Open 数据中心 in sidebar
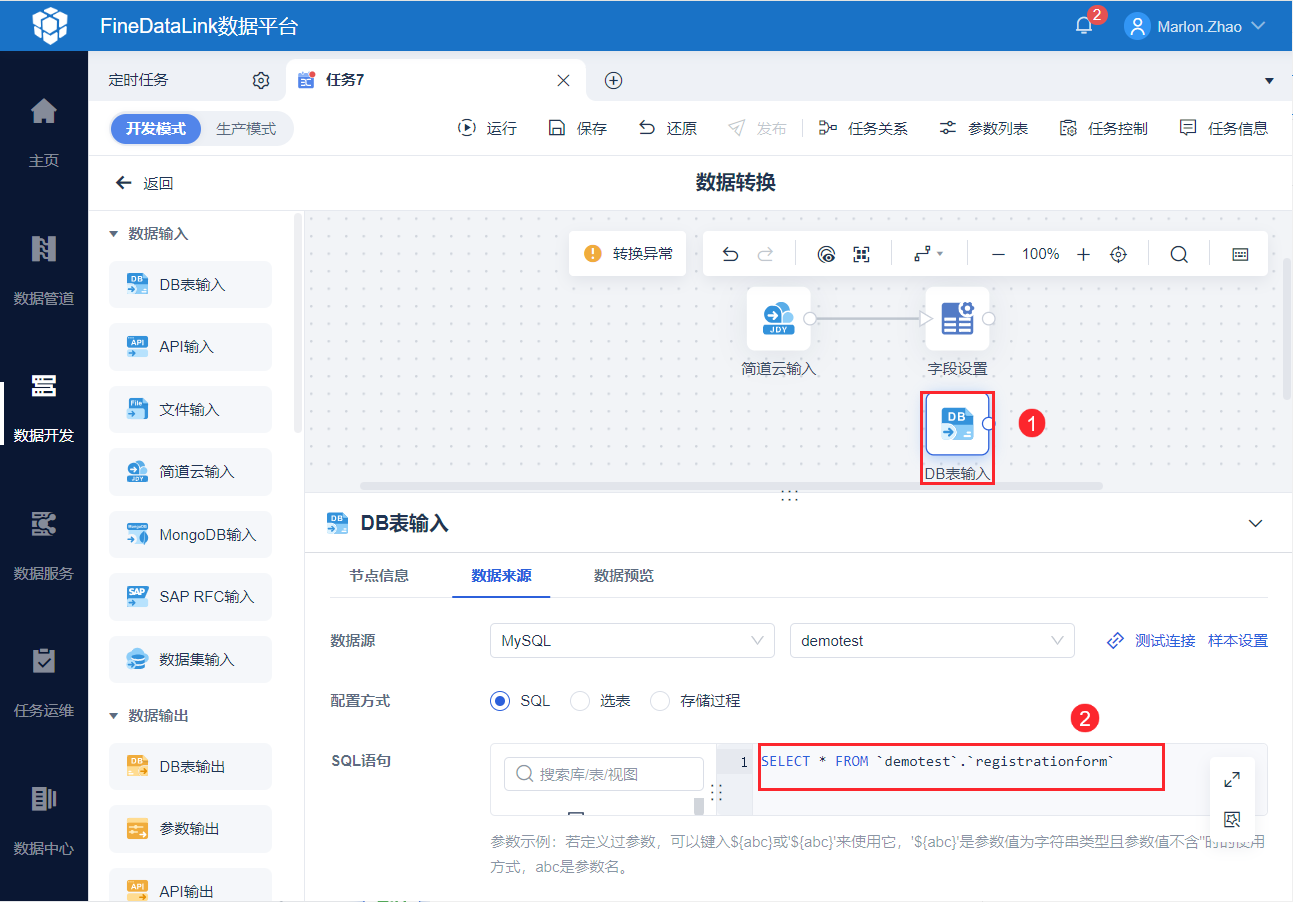 click(x=44, y=821)
